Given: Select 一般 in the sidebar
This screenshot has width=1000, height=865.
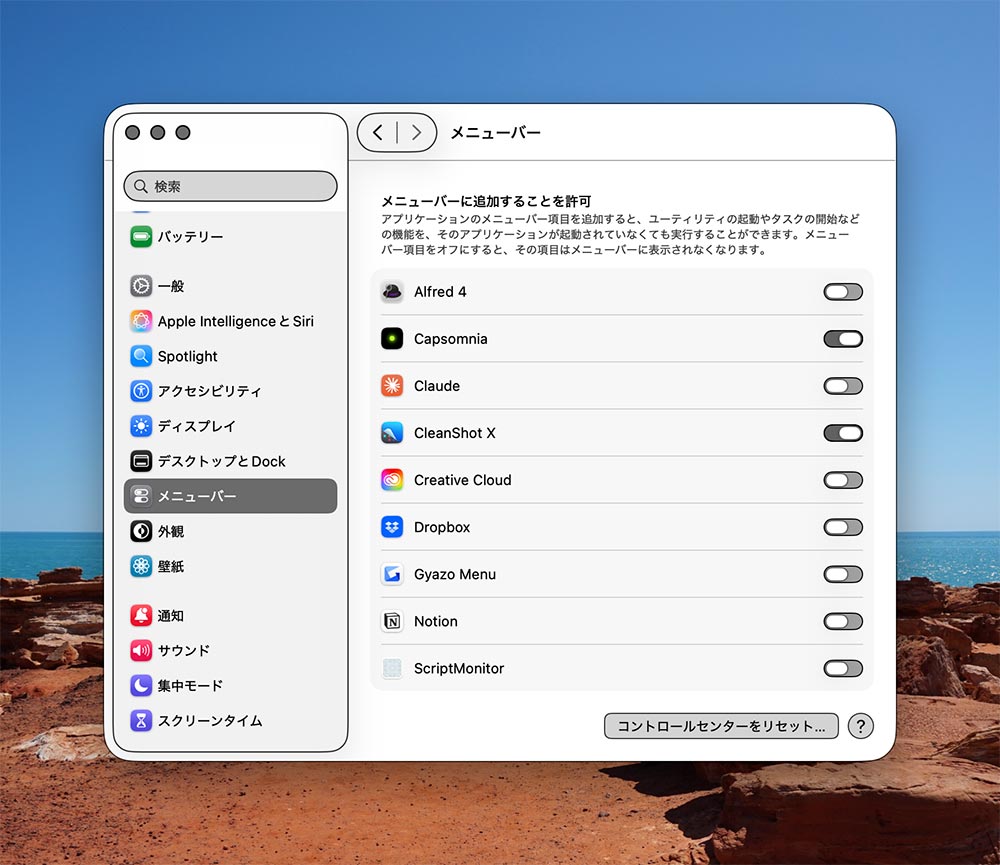Looking at the screenshot, I should point(230,286).
